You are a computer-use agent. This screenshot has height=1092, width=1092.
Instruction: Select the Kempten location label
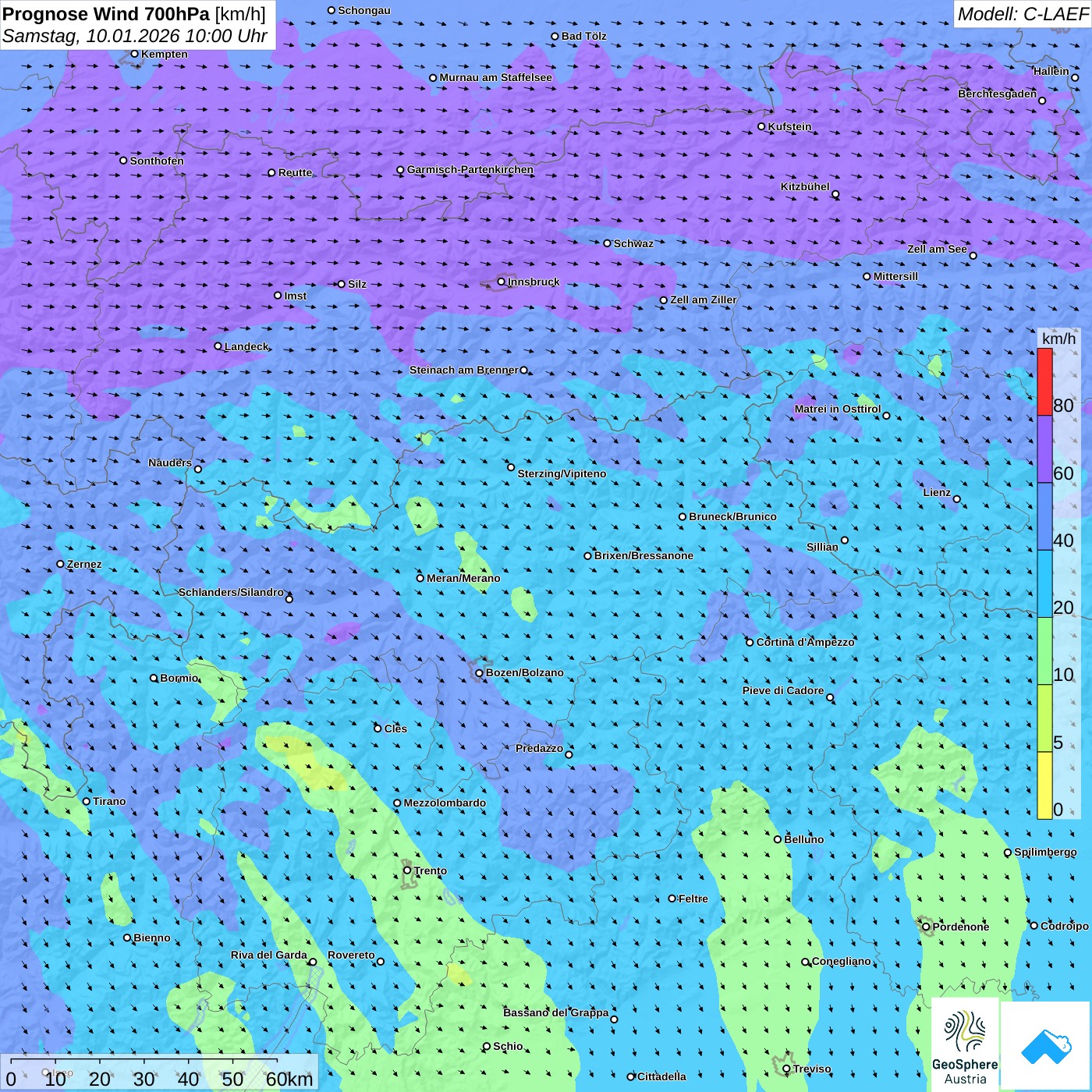[x=165, y=54]
